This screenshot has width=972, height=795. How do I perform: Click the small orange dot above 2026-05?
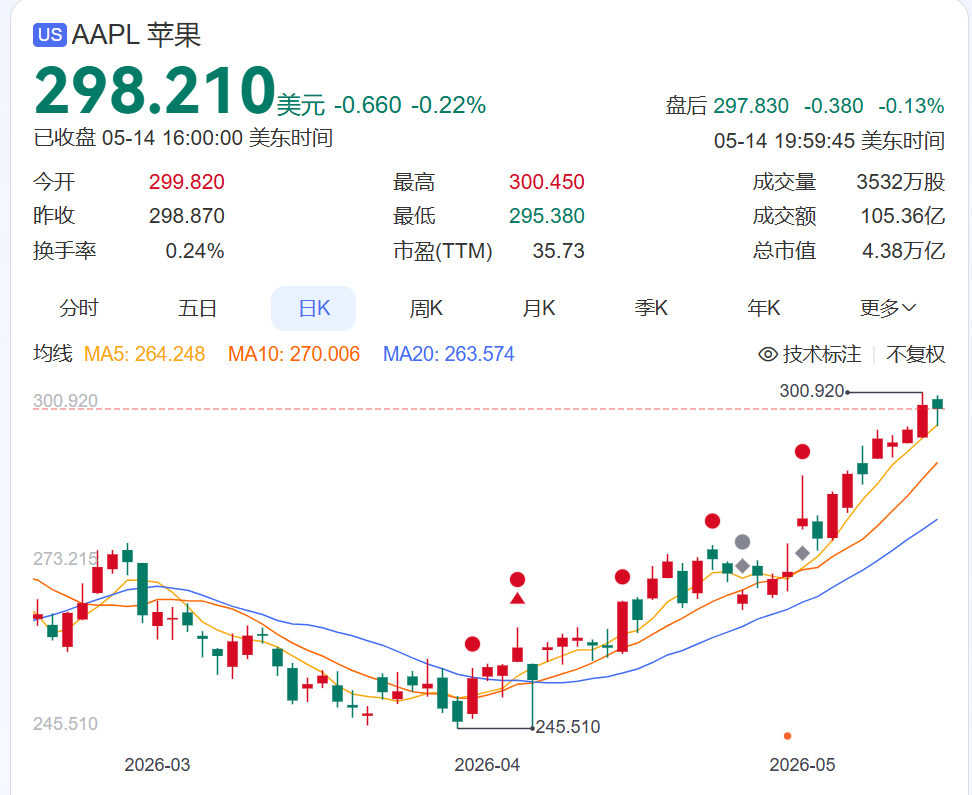(x=787, y=736)
